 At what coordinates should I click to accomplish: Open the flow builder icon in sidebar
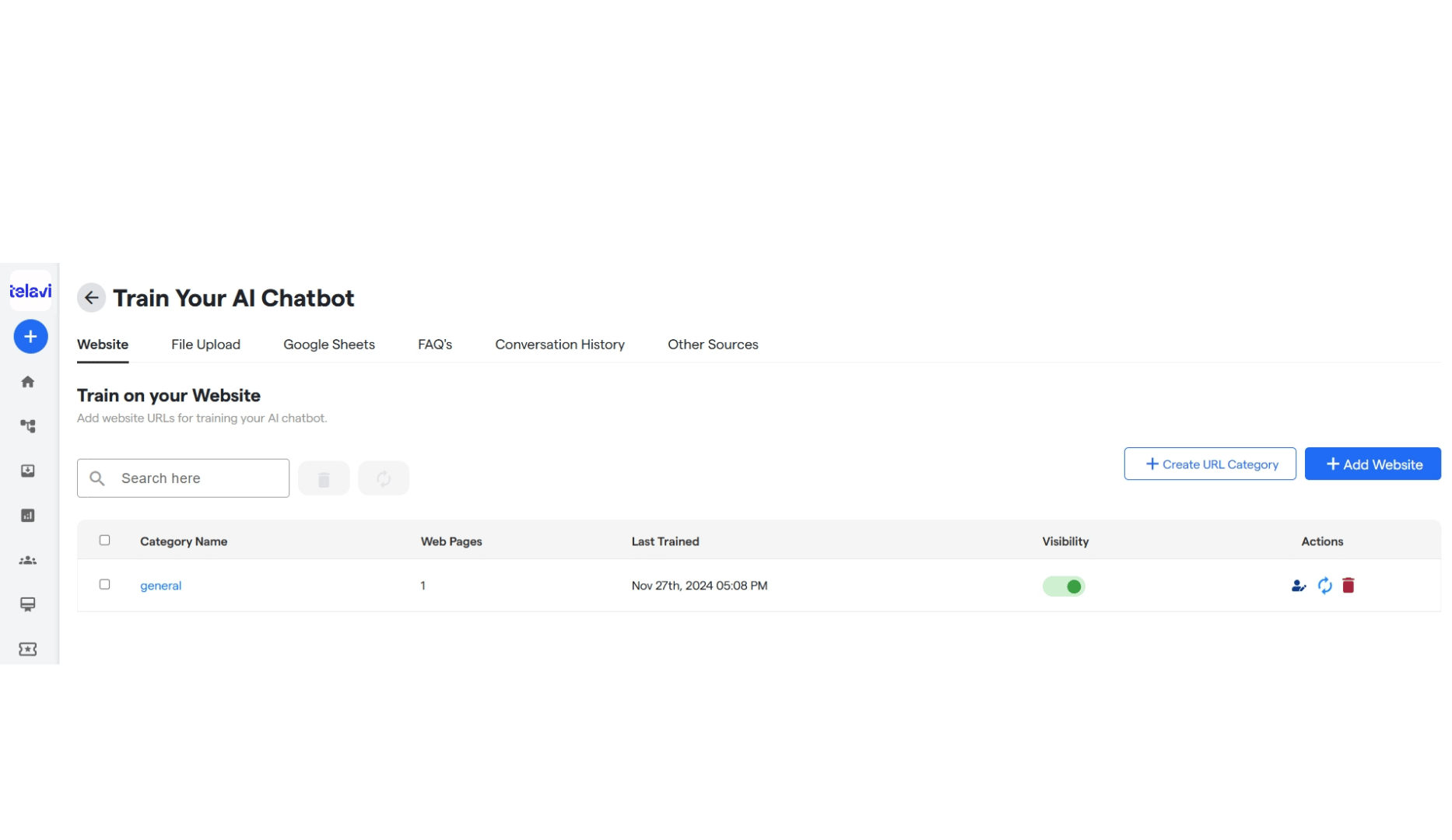click(x=28, y=426)
